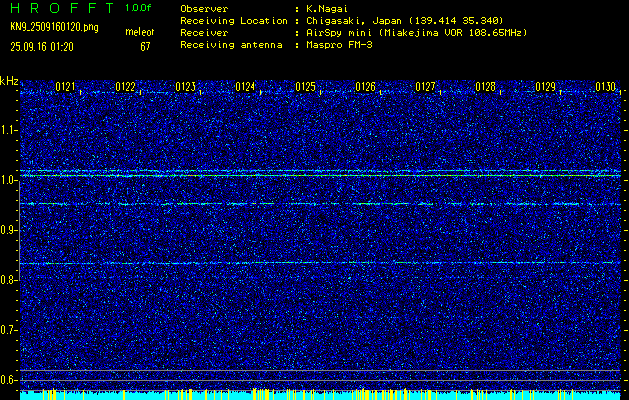Screen dimensions: 629x400
Task: Click the Receiving Location field label
Action: 234,20
